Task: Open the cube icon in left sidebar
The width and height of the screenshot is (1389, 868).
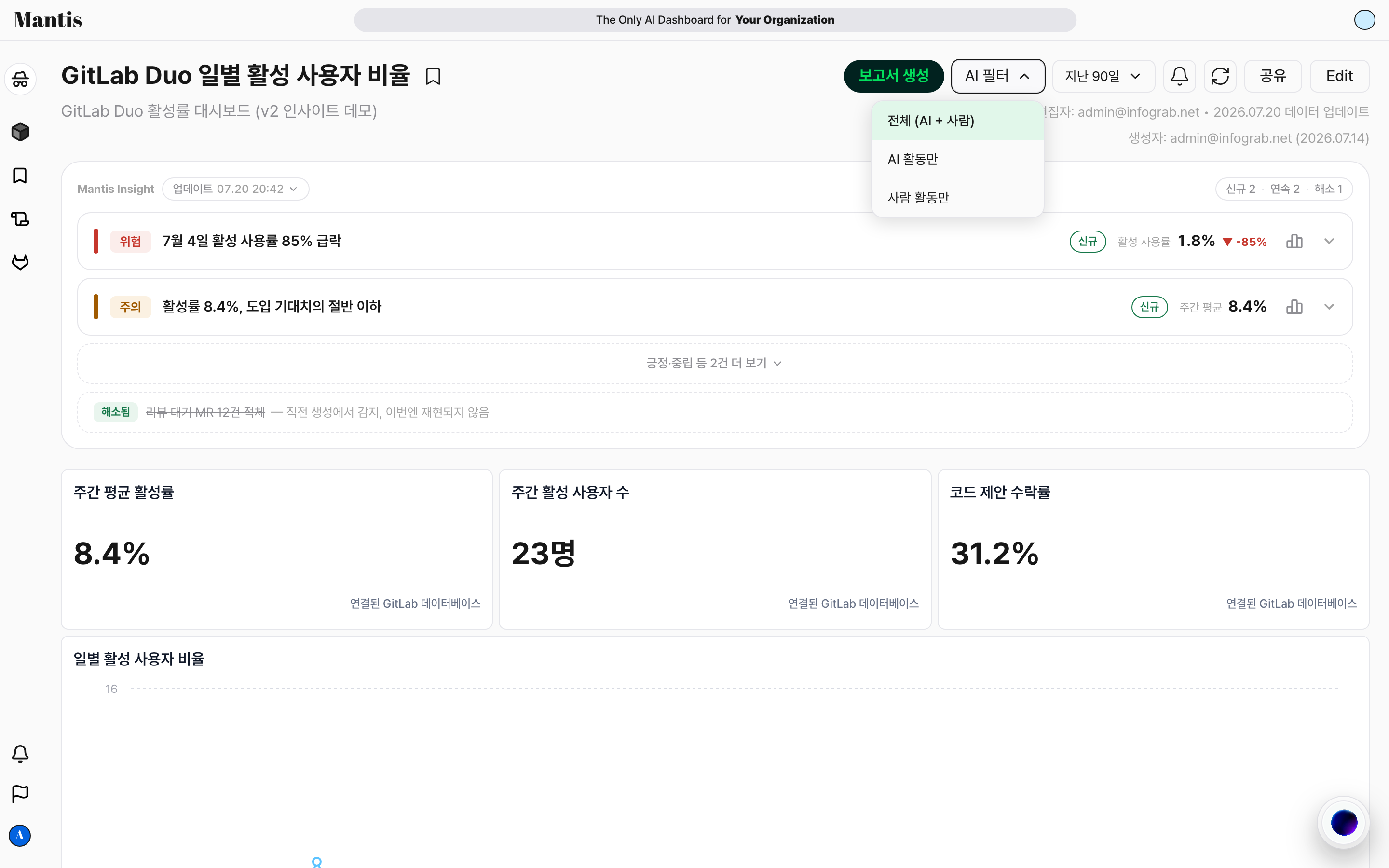Action: 20,132
